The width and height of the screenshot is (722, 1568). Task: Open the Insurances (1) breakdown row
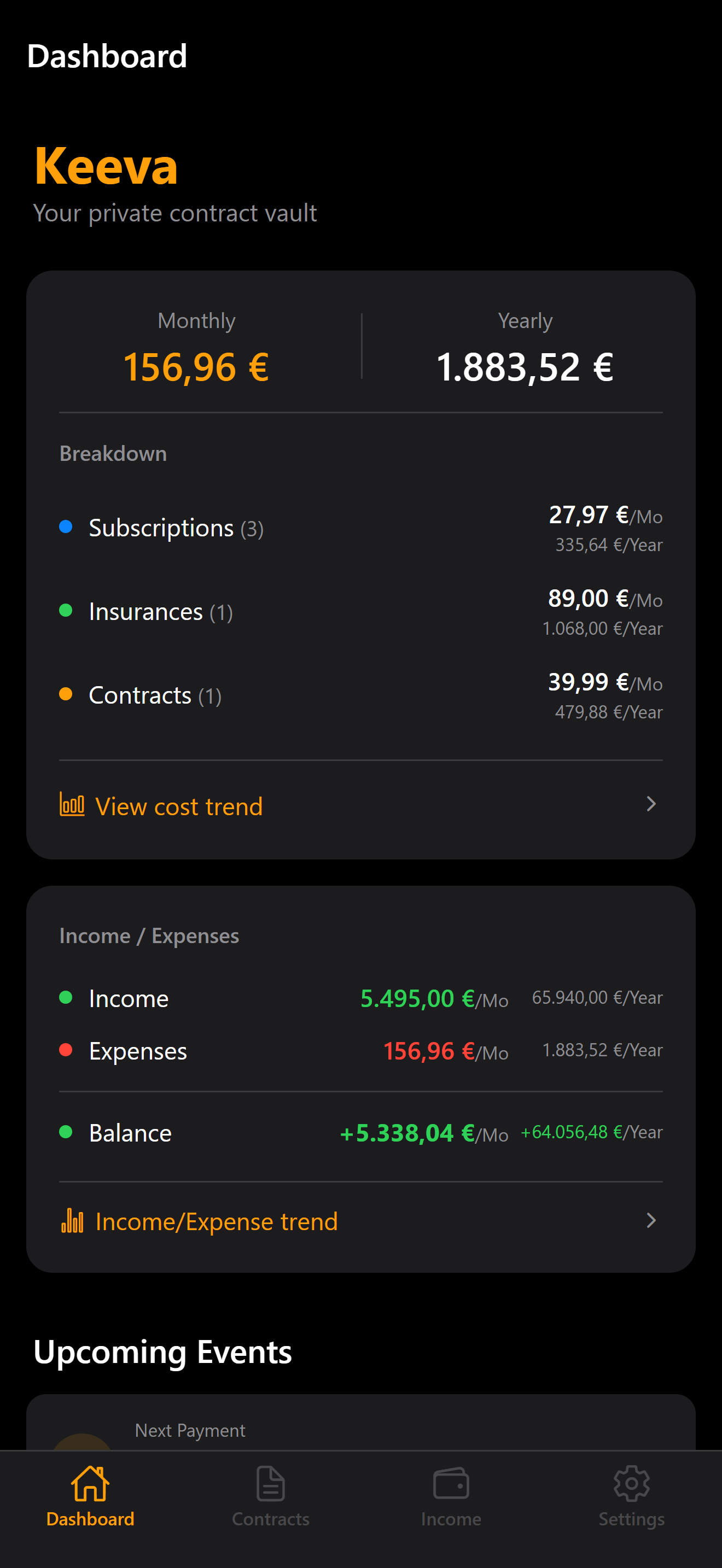pos(361,612)
